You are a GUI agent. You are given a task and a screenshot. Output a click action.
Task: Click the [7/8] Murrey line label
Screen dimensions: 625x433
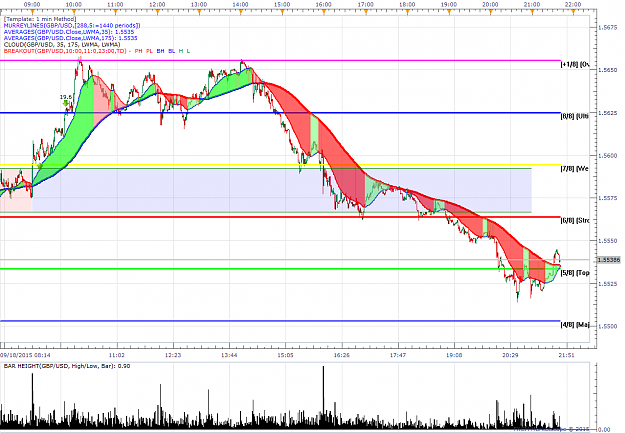(575, 169)
